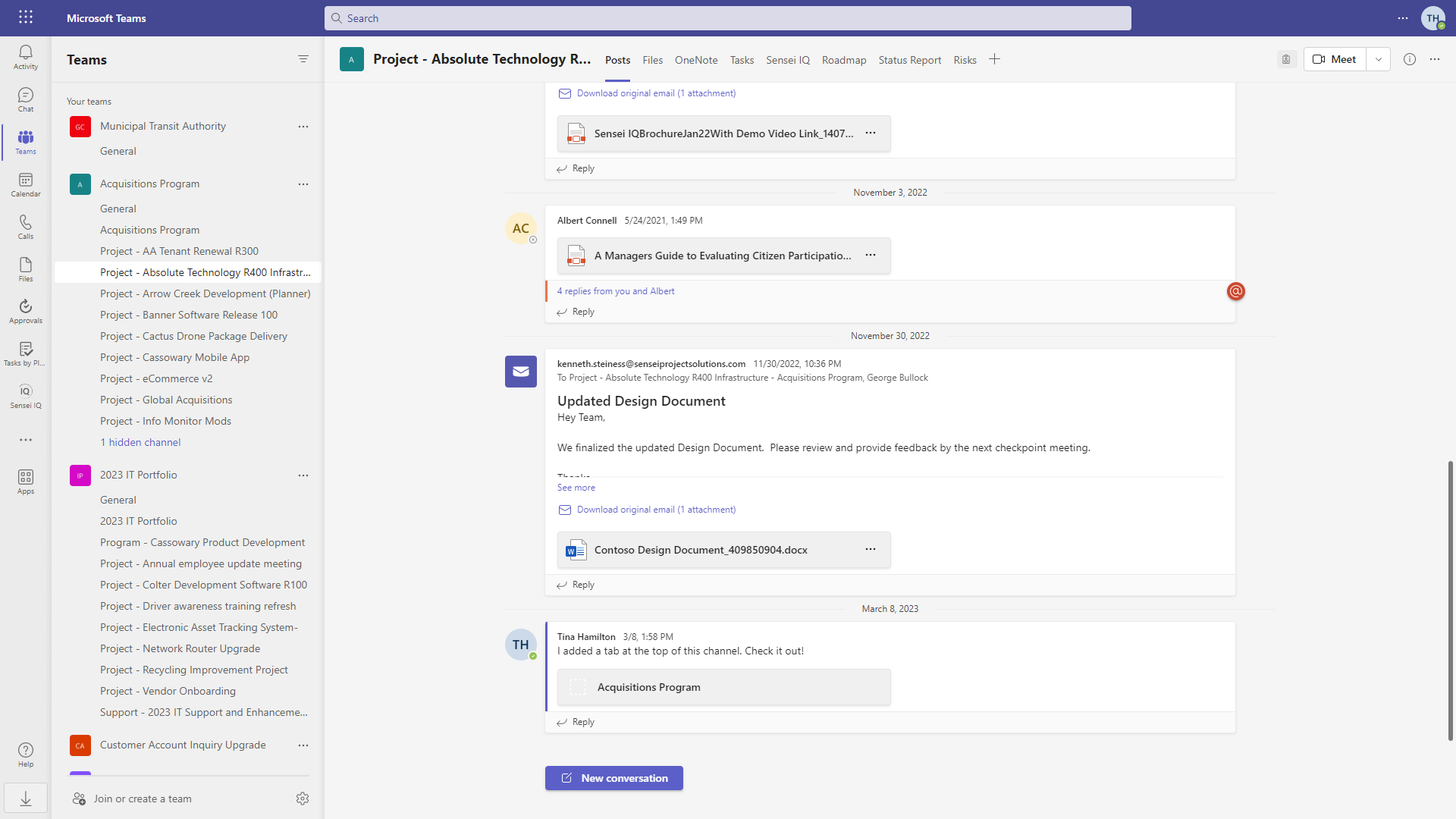
Task: Show more apps ellipsis in left rail
Action: point(26,440)
